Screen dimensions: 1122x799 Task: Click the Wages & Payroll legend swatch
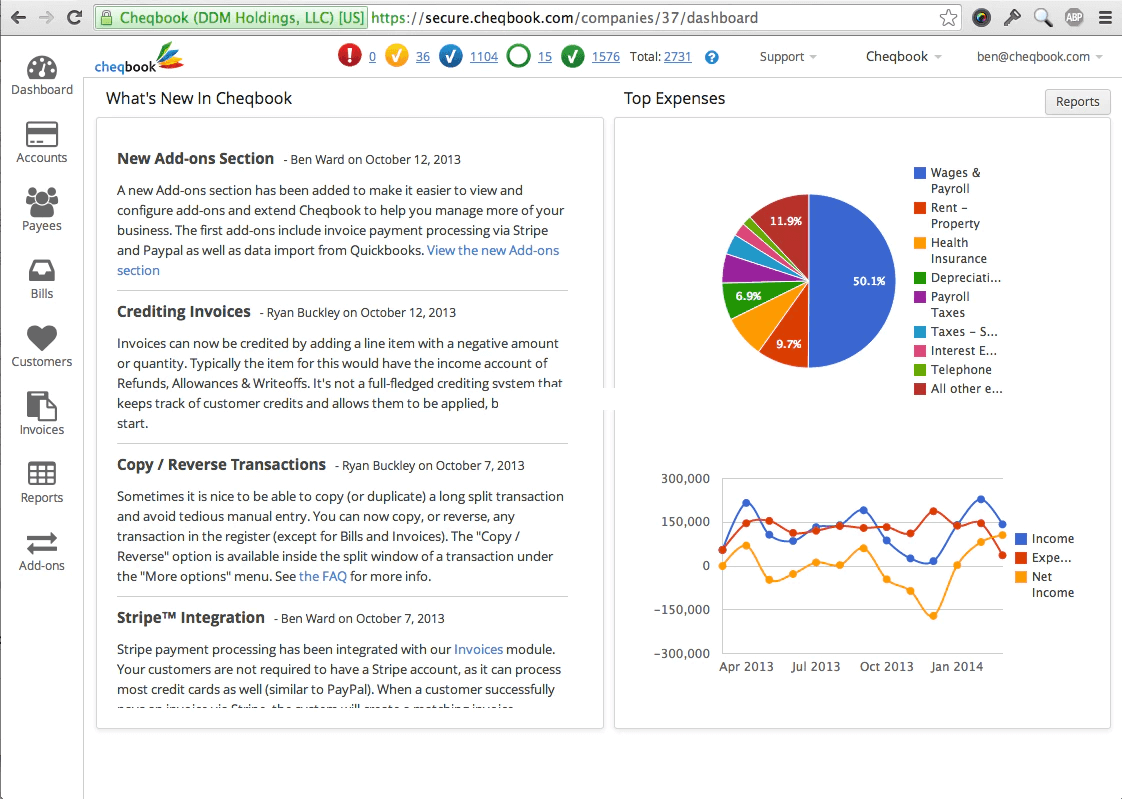(x=920, y=172)
